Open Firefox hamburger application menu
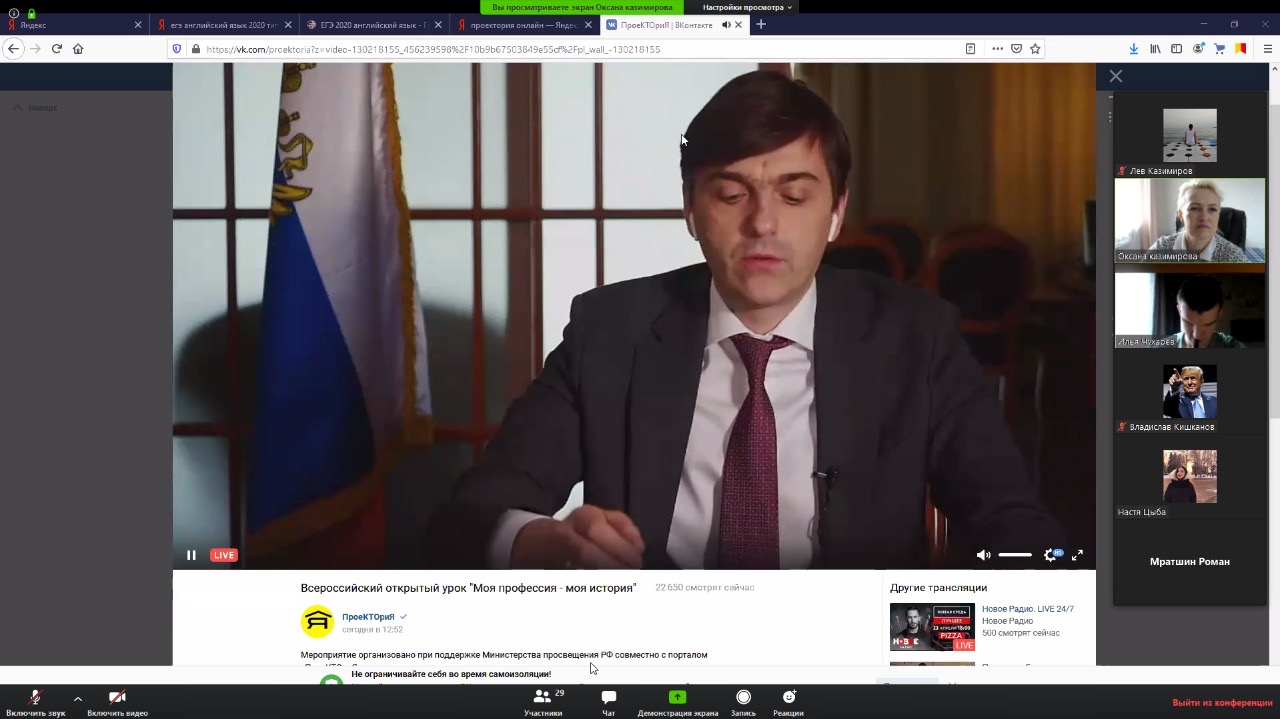 click(1267, 48)
